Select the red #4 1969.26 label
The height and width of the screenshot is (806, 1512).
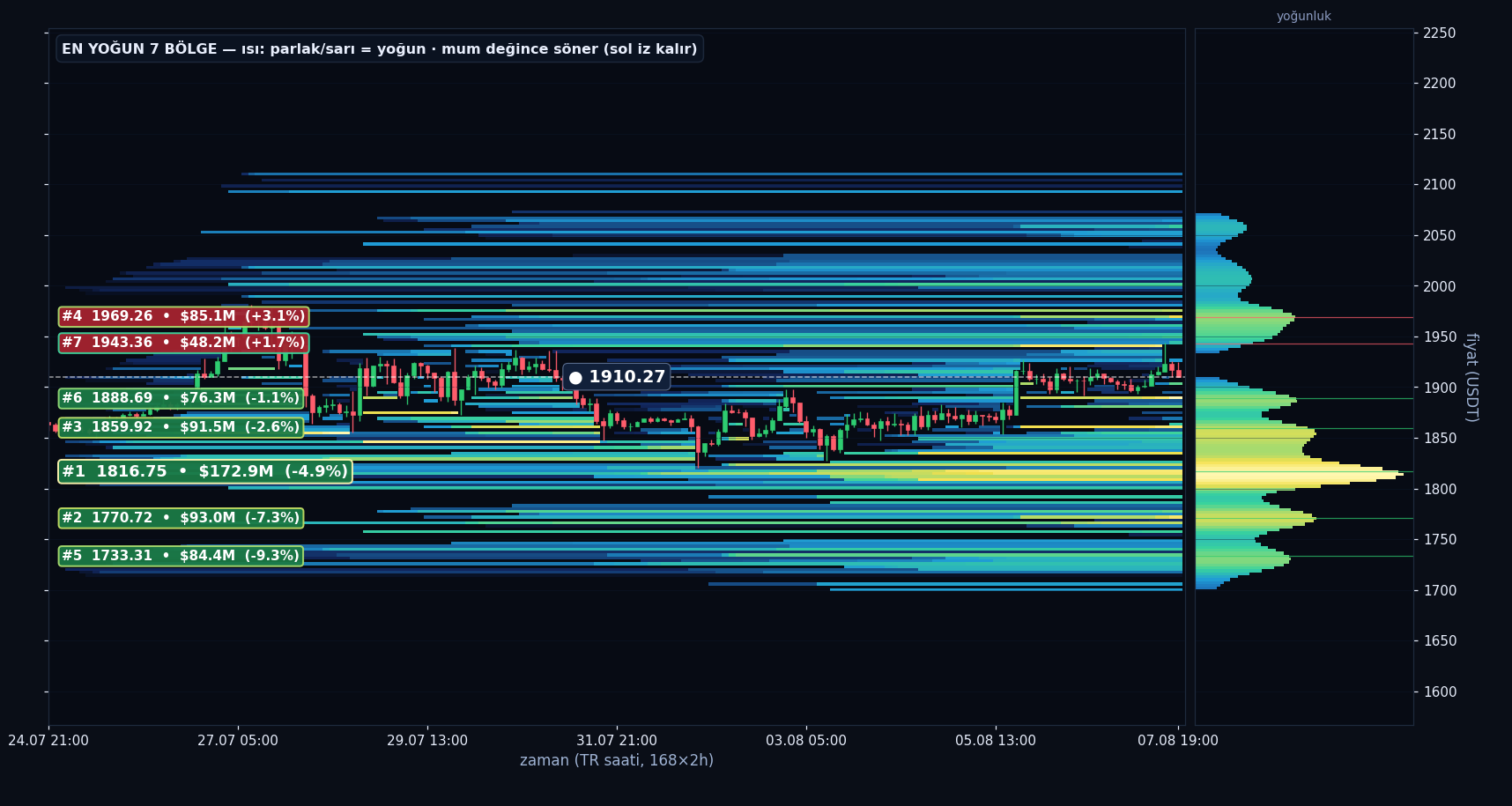(183, 316)
